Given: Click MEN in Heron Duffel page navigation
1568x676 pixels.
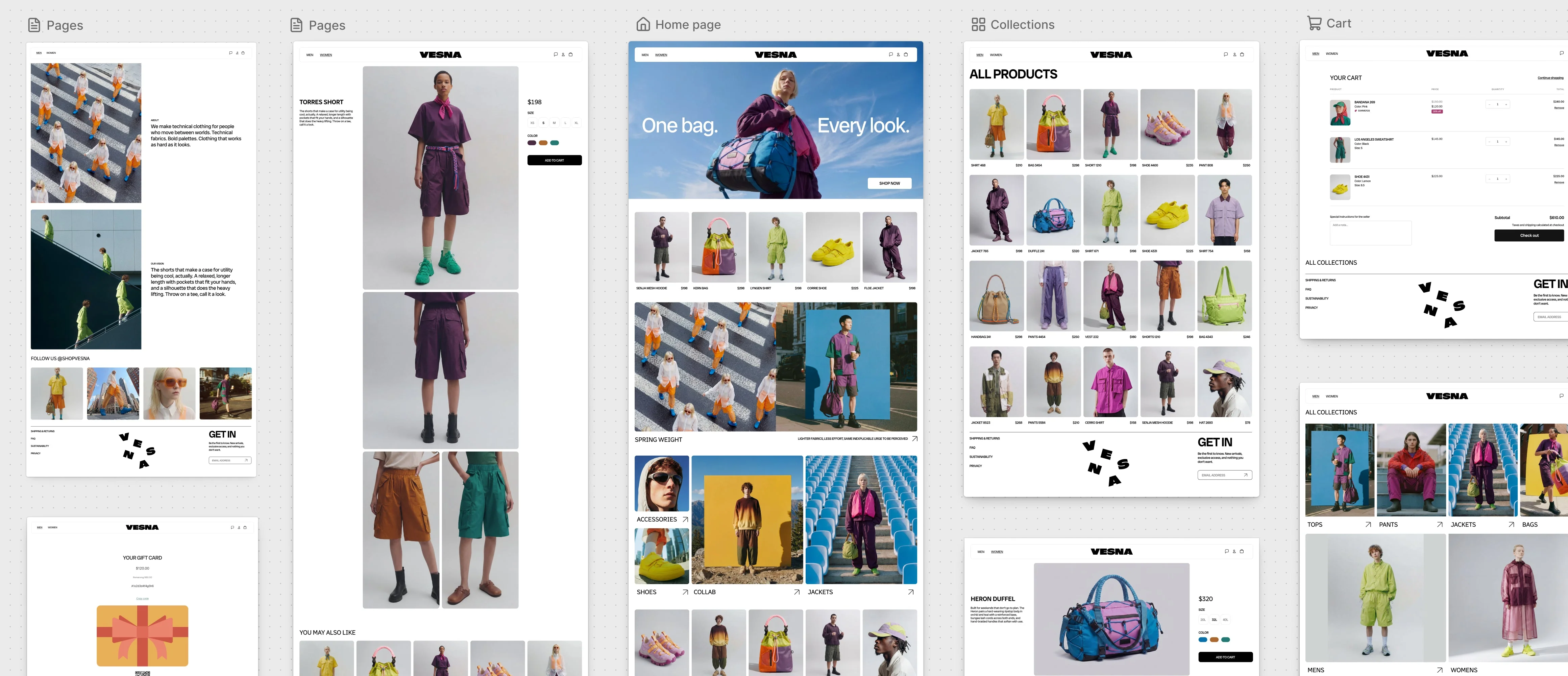Looking at the screenshot, I should tap(981, 552).
